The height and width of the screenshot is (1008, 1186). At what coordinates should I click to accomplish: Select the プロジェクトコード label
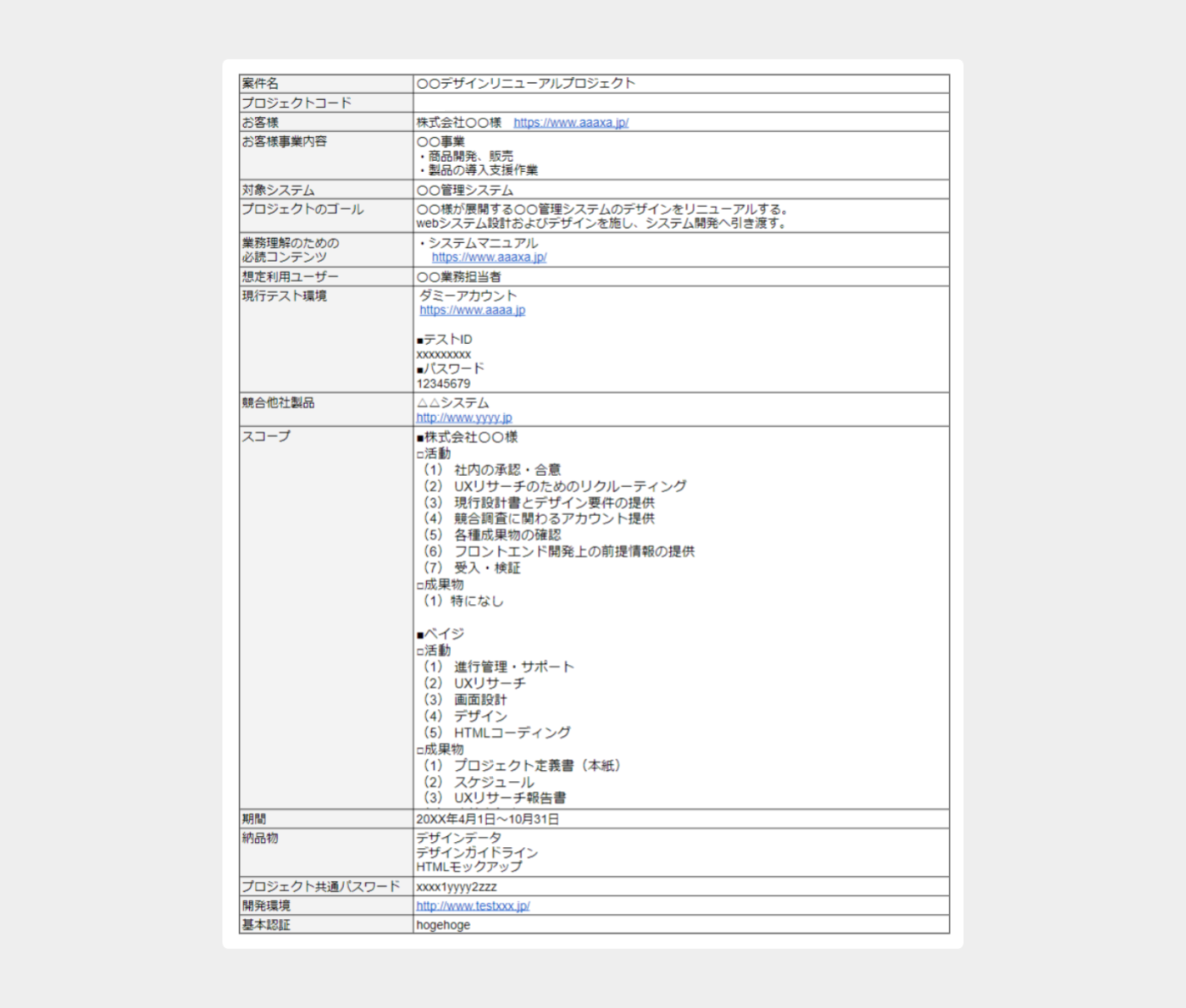coord(296,102)
